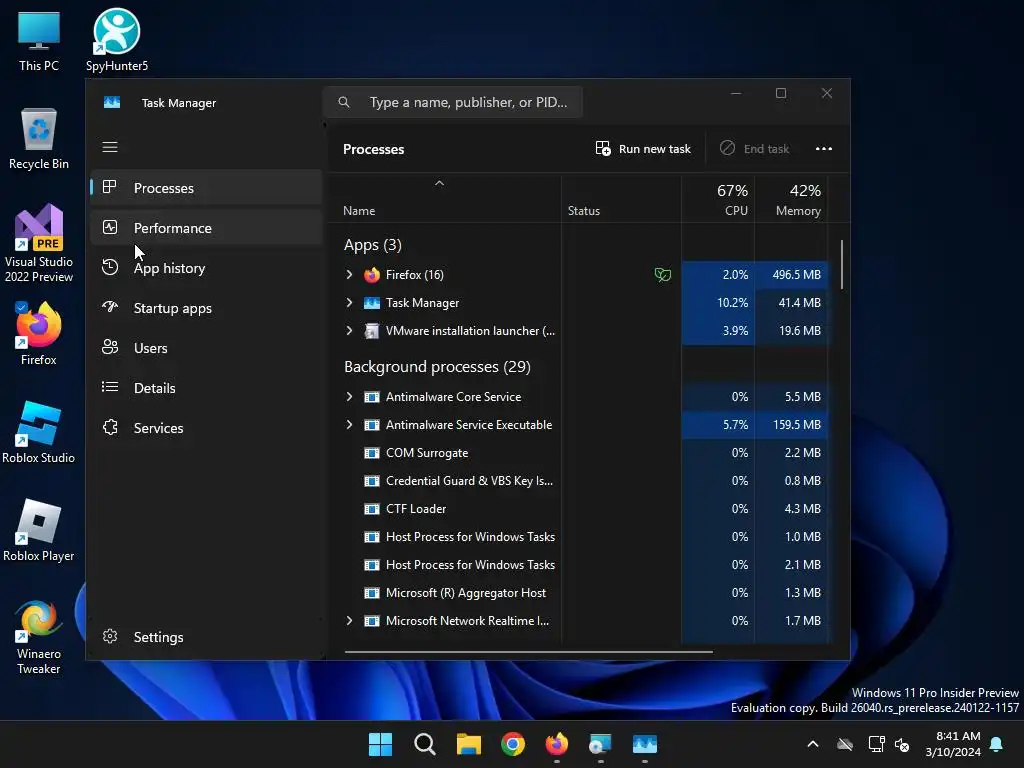Open This PC desktop icon
1024x768 pixels.
(39, 40)
